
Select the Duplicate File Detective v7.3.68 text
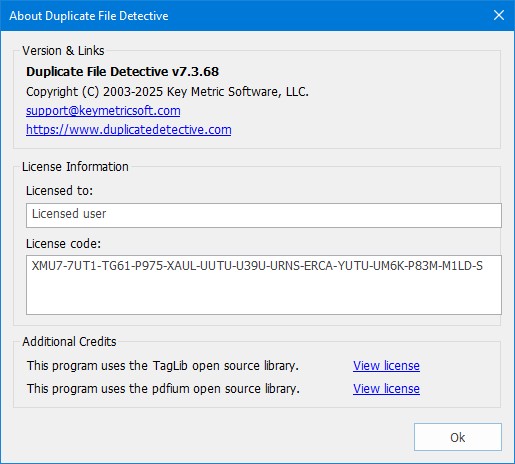(x=122, y=72)
